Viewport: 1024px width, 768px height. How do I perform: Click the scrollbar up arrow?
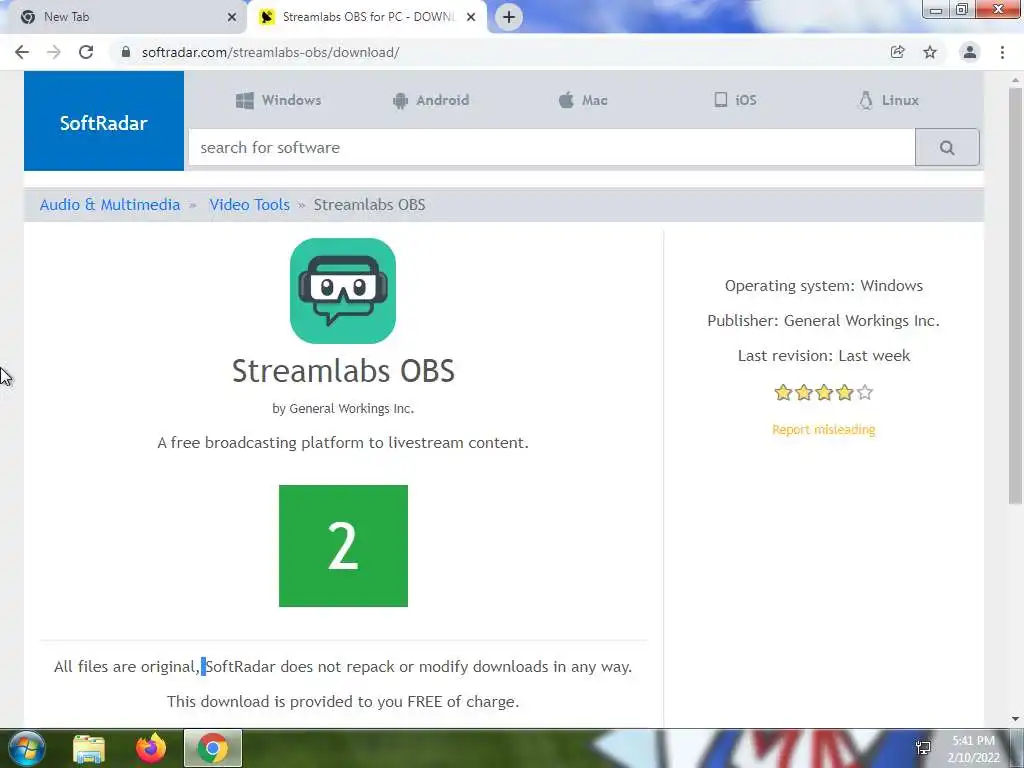point(1015,79)
